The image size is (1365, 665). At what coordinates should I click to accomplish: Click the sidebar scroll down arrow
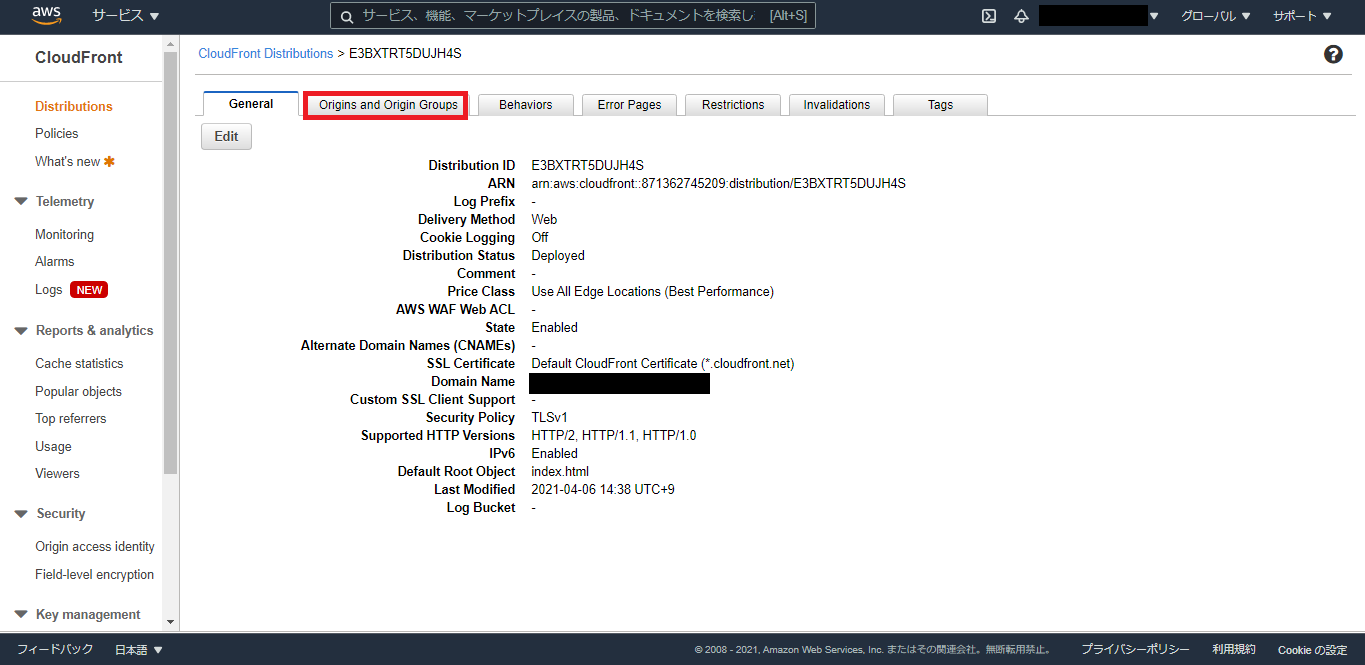tap(170, 622)
